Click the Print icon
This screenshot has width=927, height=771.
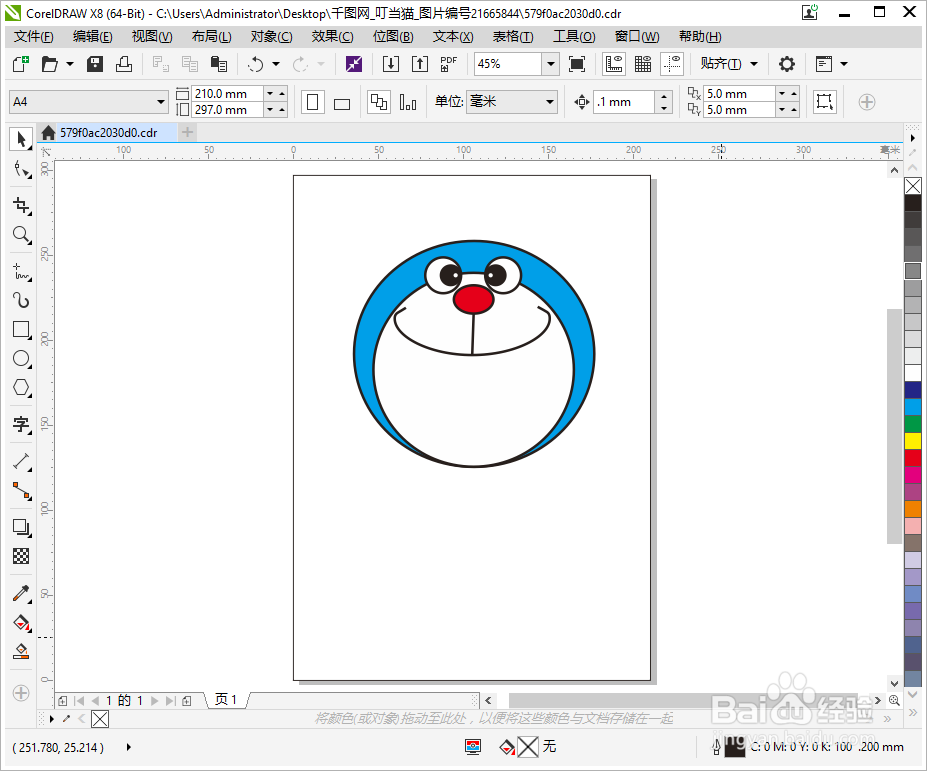[x=124, y=64]
